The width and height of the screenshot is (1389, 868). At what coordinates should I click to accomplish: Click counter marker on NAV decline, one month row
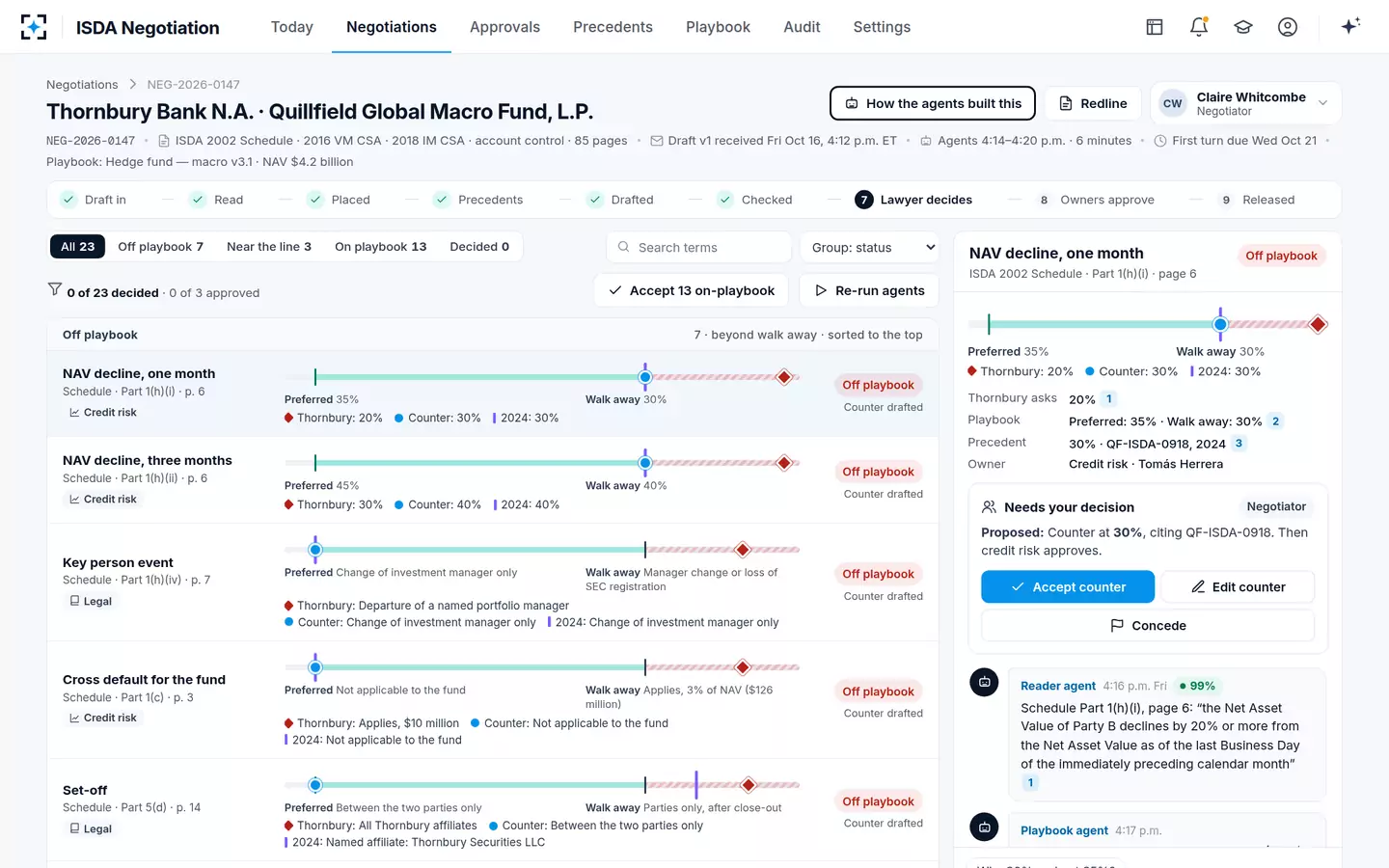[645, 377]
